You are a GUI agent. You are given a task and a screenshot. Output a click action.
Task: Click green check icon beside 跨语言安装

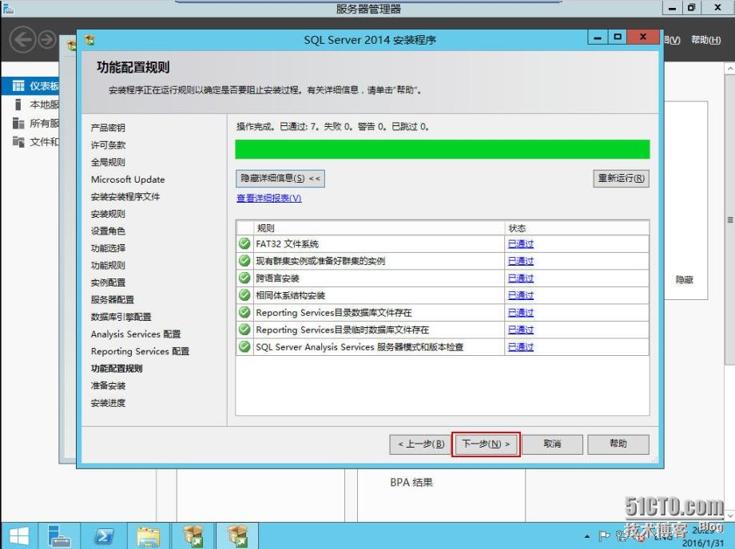(245, 278)
